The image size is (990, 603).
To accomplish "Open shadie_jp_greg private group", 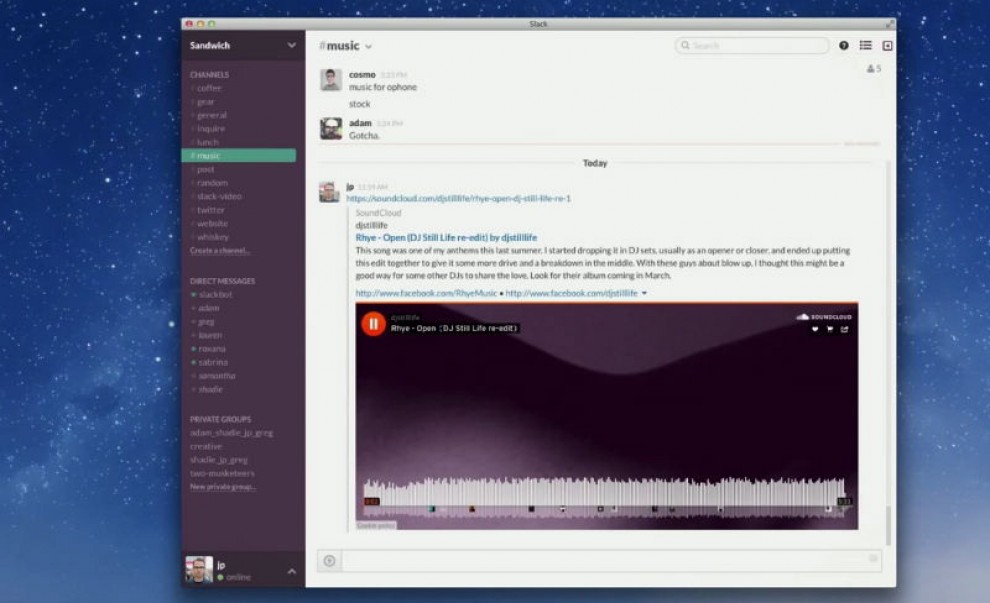I will (219, 460).
